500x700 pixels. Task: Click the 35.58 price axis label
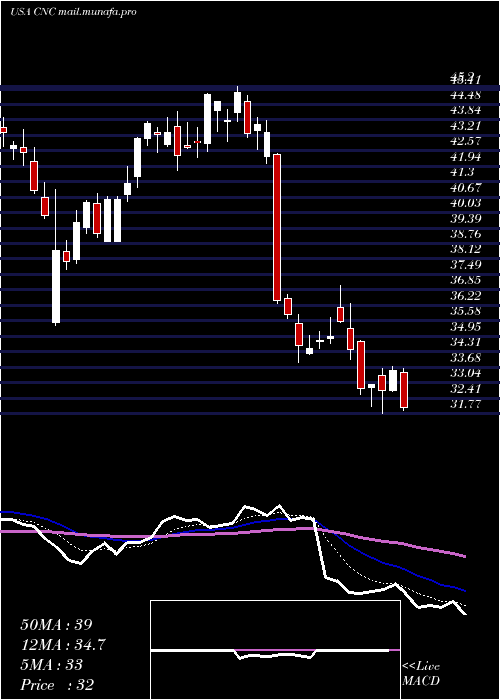[466, 311]
